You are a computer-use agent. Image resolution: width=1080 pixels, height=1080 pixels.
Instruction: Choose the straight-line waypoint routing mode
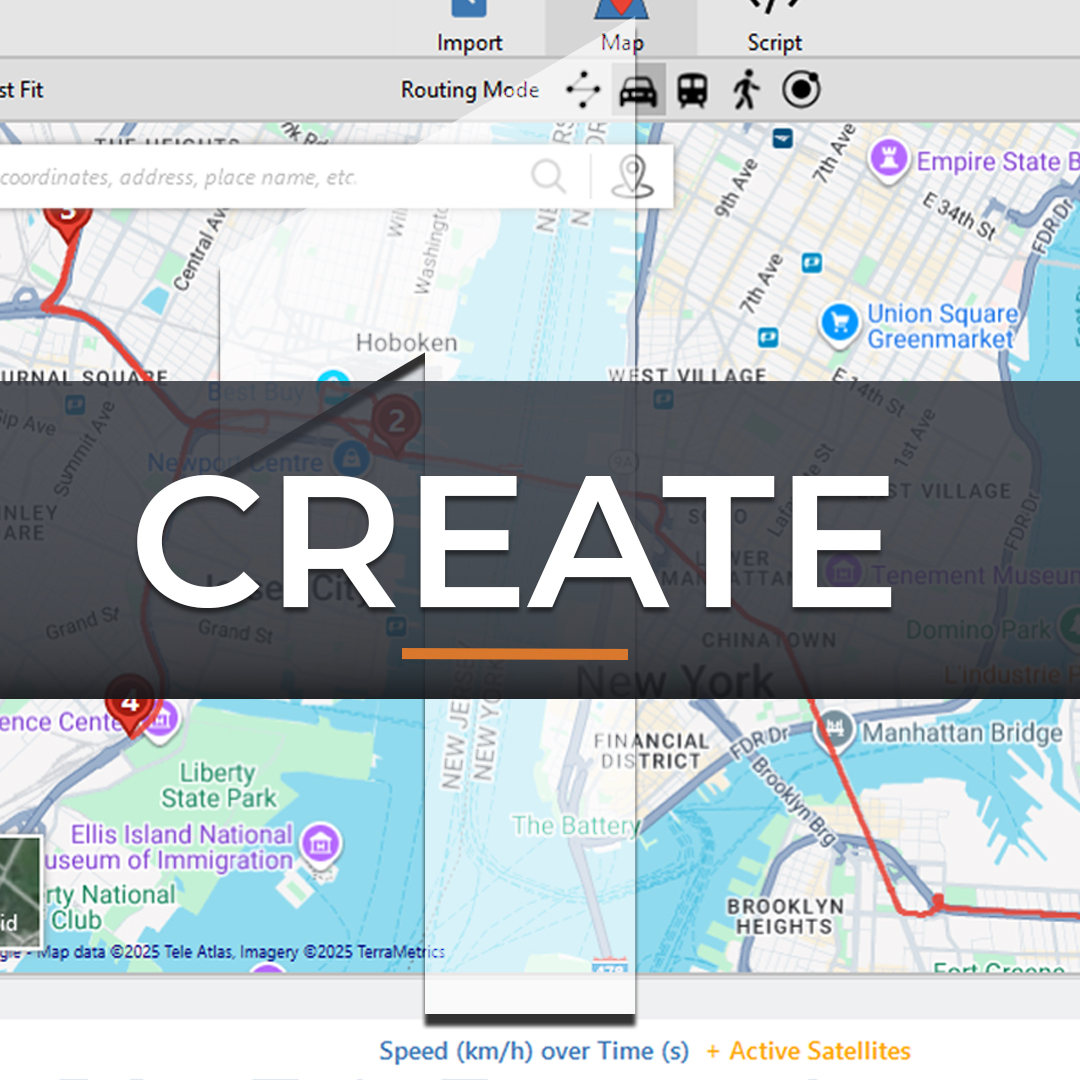[x=583, y=91]
